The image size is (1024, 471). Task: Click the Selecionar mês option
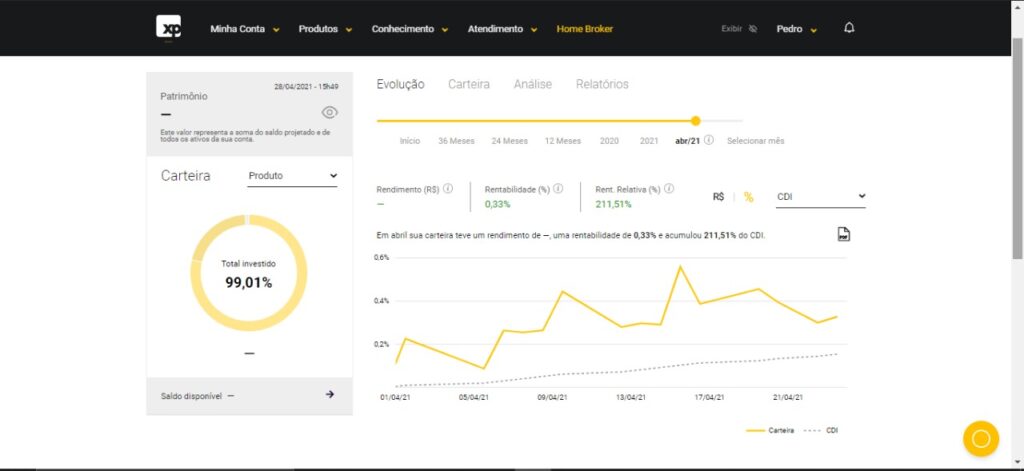tap(755, 141)
